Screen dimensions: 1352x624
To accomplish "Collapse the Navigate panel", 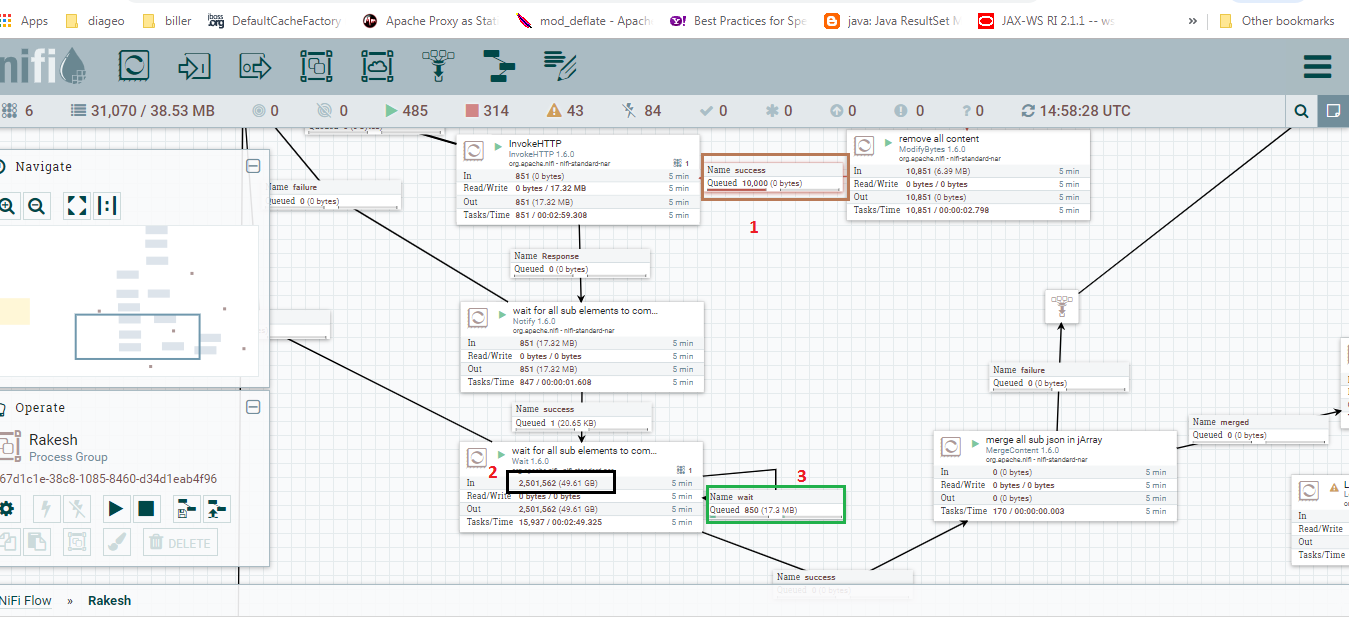I will (x=253, y=166).
